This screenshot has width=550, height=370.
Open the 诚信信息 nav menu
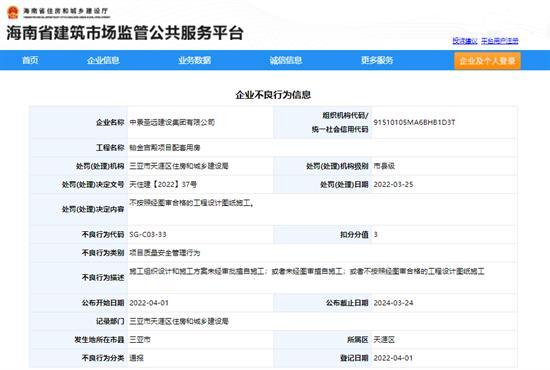[x=286, y=60]
